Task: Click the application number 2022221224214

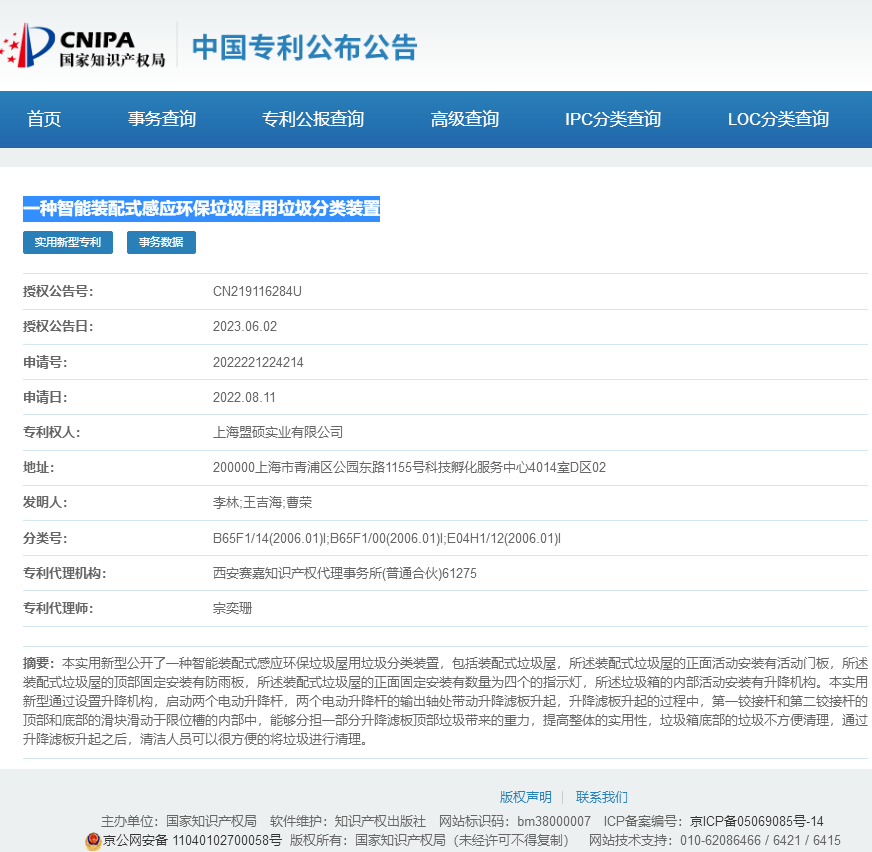Action: click(258, 362)
